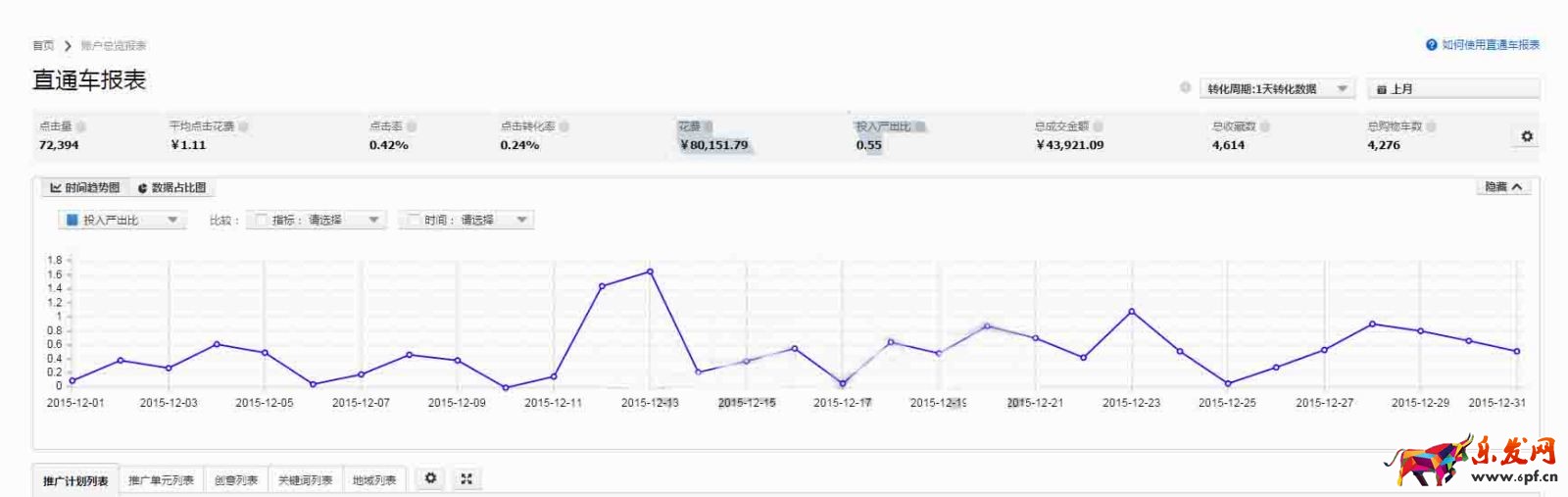Image resolution: width=1568 pixels, height=497 pixels.
Task: Collapse the chart with 隐藏 toggle
Action: (1503, 187)
